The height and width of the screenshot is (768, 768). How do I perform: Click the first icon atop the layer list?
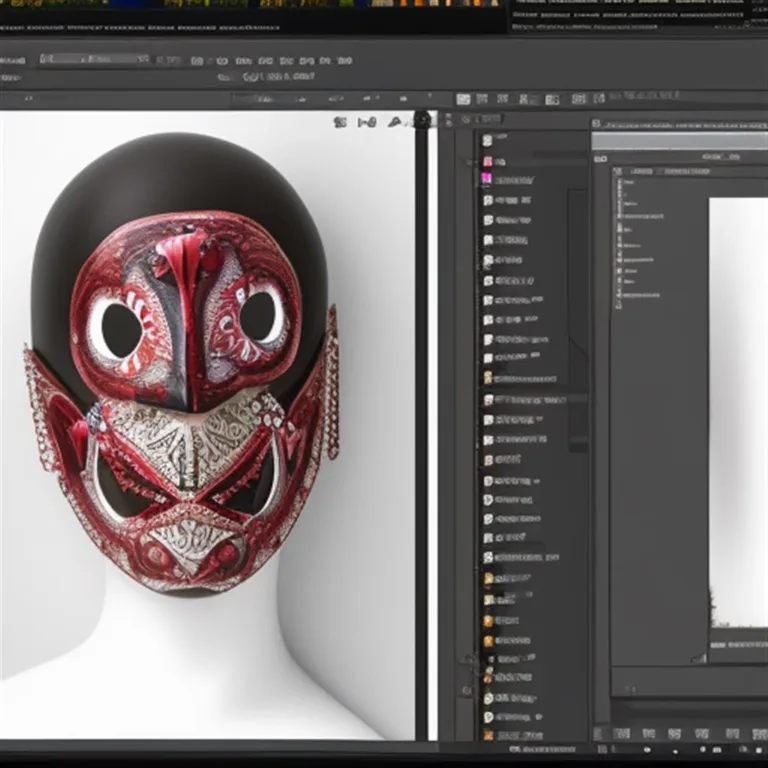pyautogui.click(x=487, y=141)
